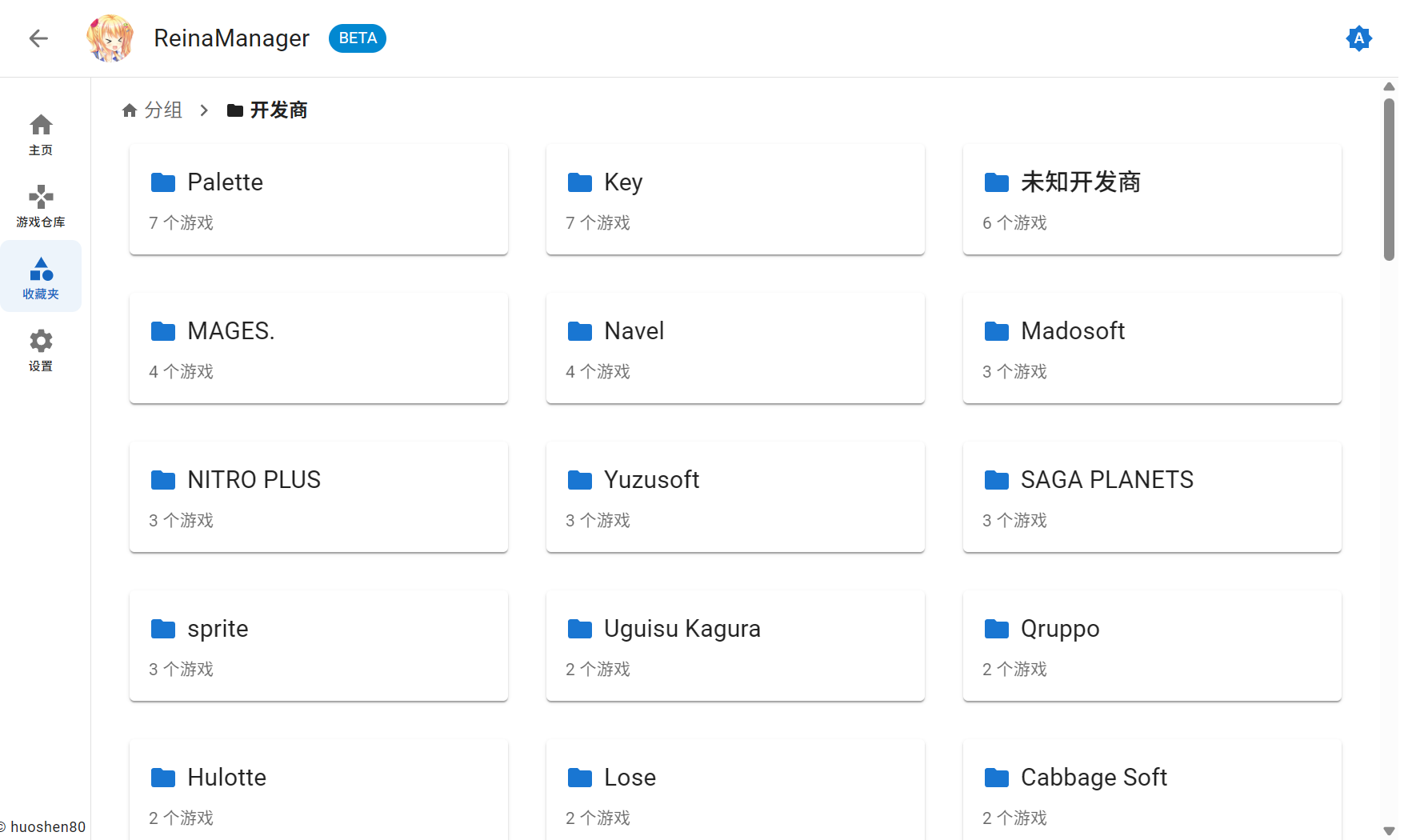Click the ReinaManager avatar logo

[110, 38]
